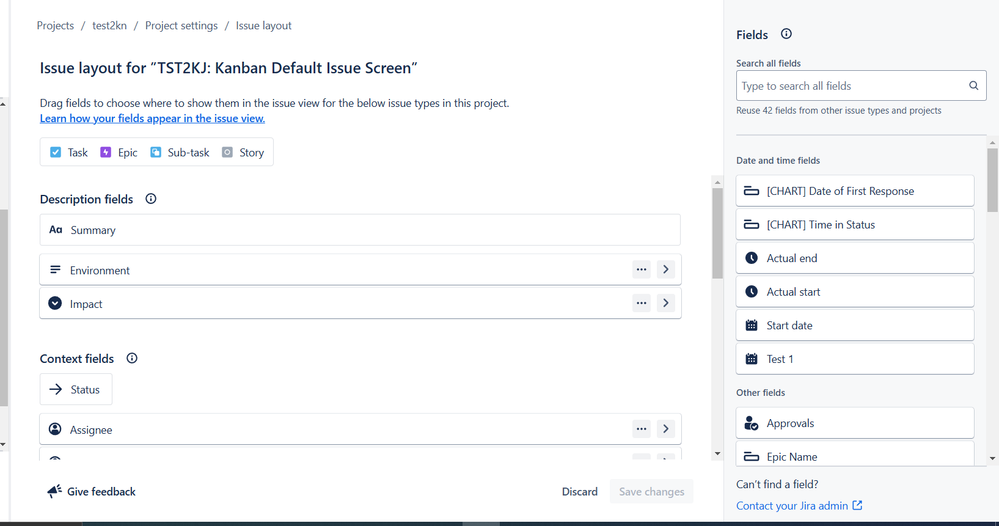Click the info icon next to Fields heading

click(786, 34)
